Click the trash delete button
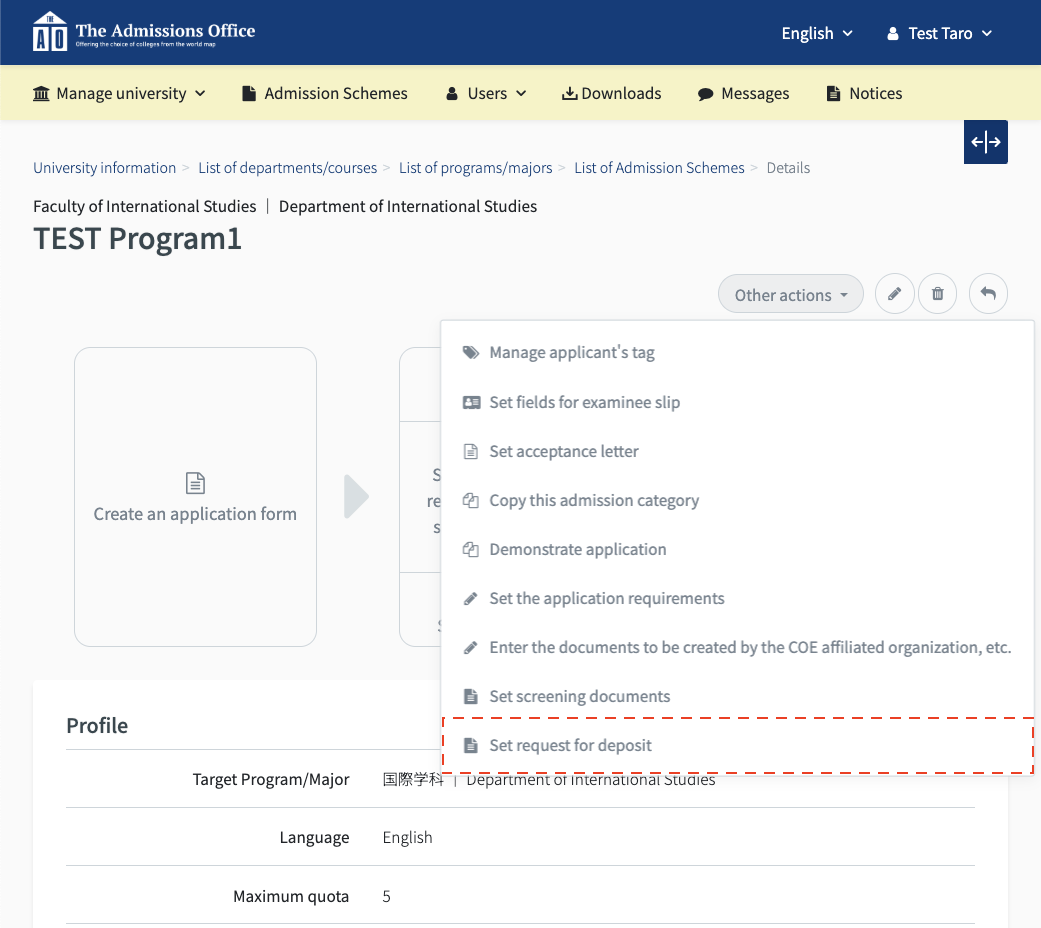 click(937, 293)
